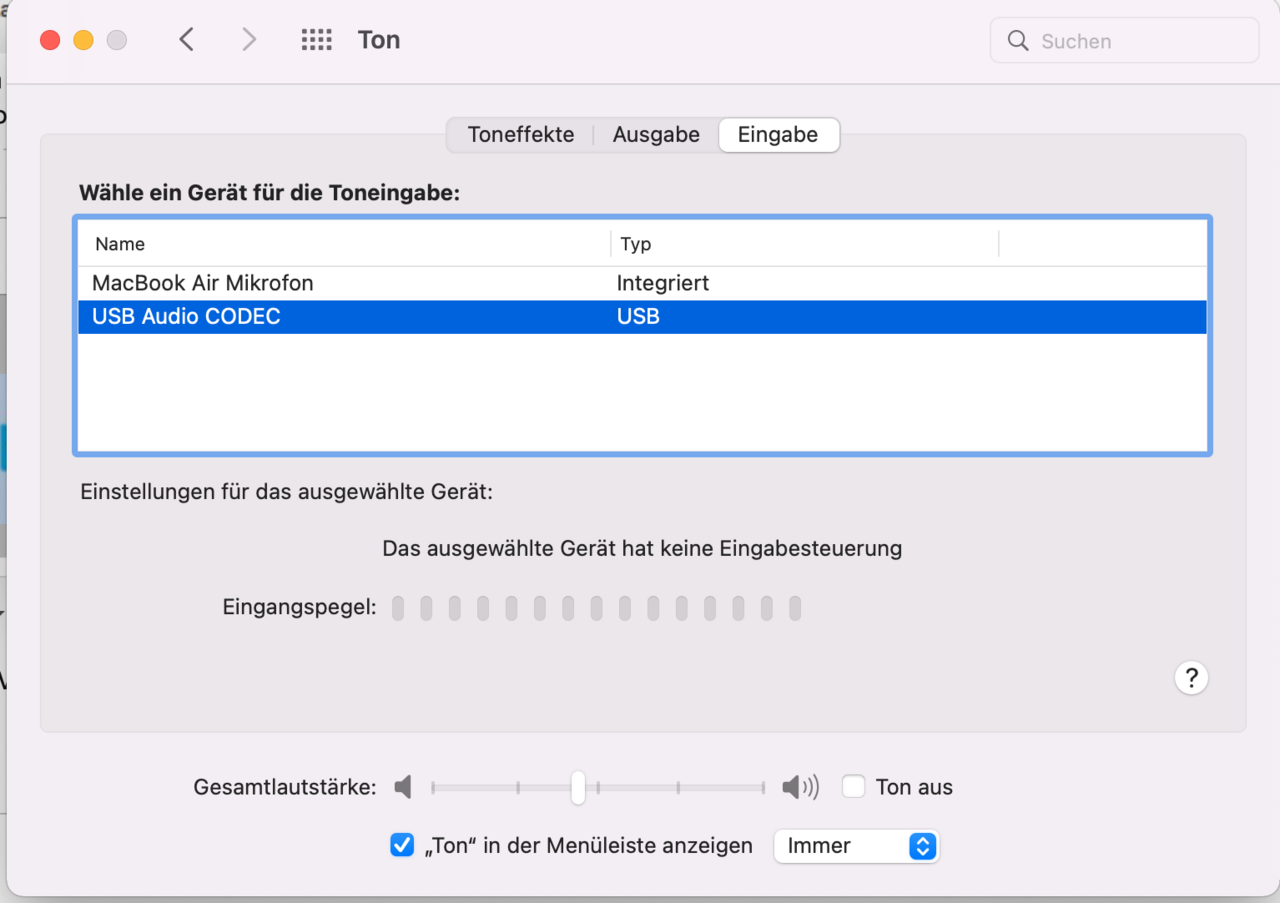Viewport: 1280px width, 903px height.
Task: Close the Ton window with red button
Action: pos(50,40)
